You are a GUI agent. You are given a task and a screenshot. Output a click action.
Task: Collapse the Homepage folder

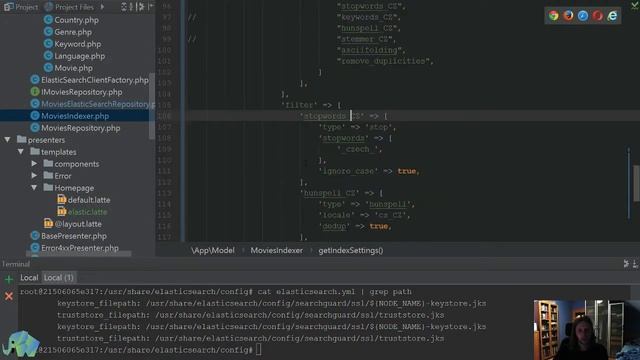(34, 188)
